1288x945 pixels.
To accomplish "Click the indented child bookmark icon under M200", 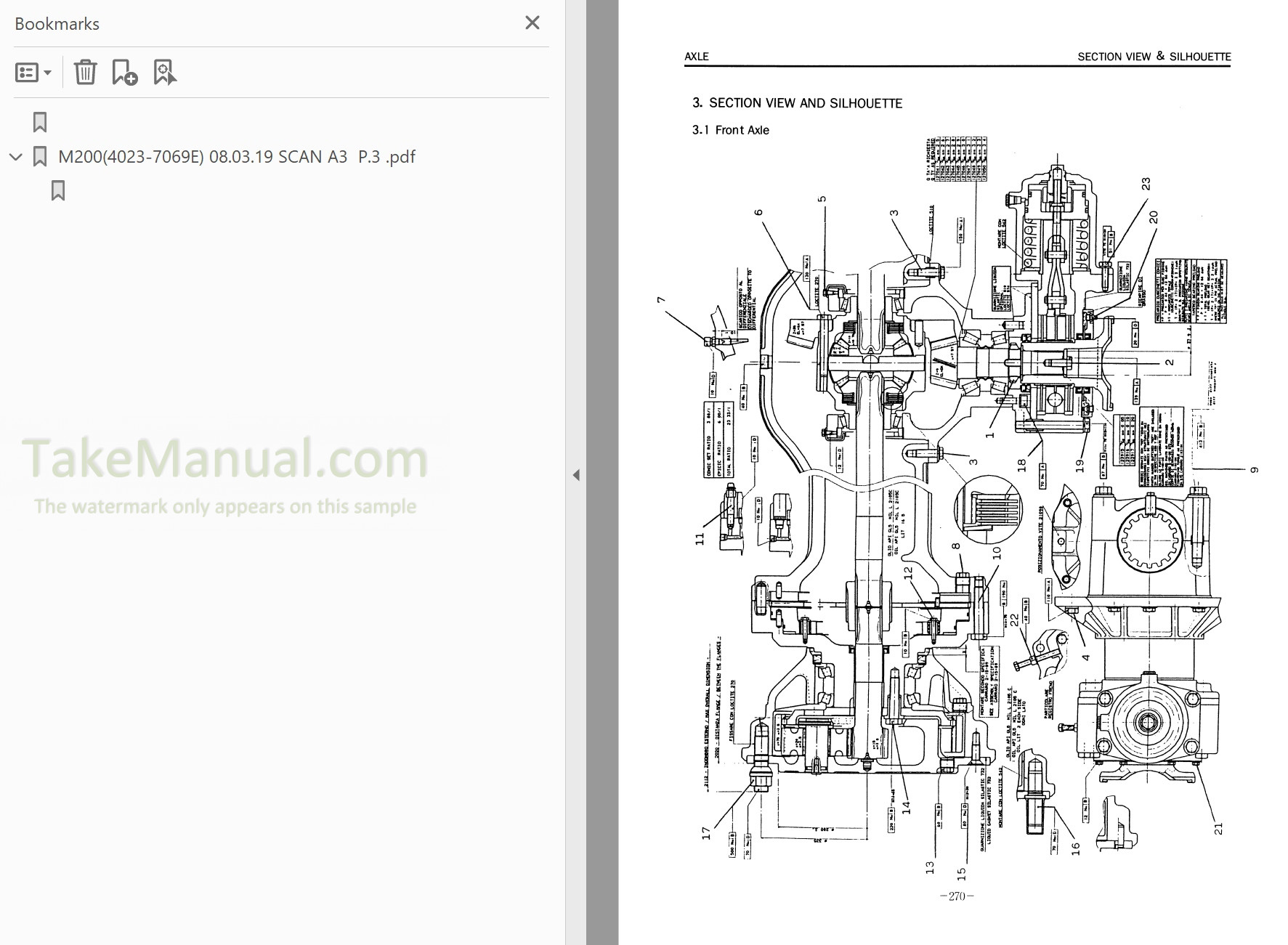I will [x=59, y=190].
